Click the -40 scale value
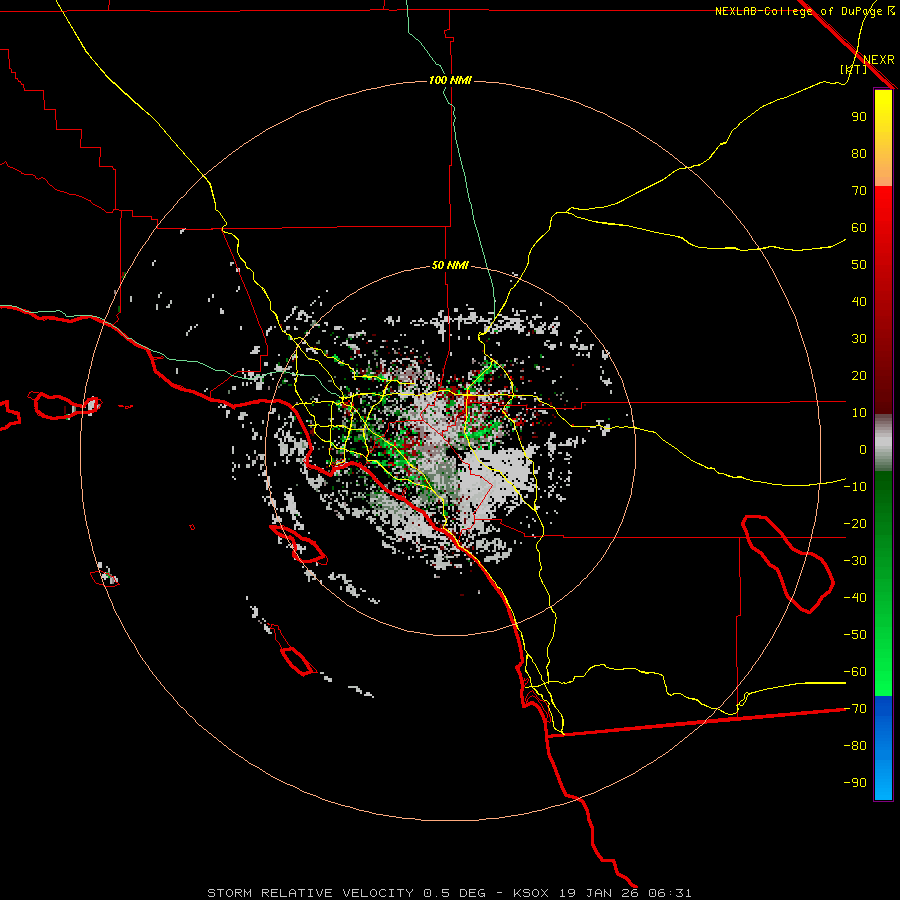 [x=855, y=598]
